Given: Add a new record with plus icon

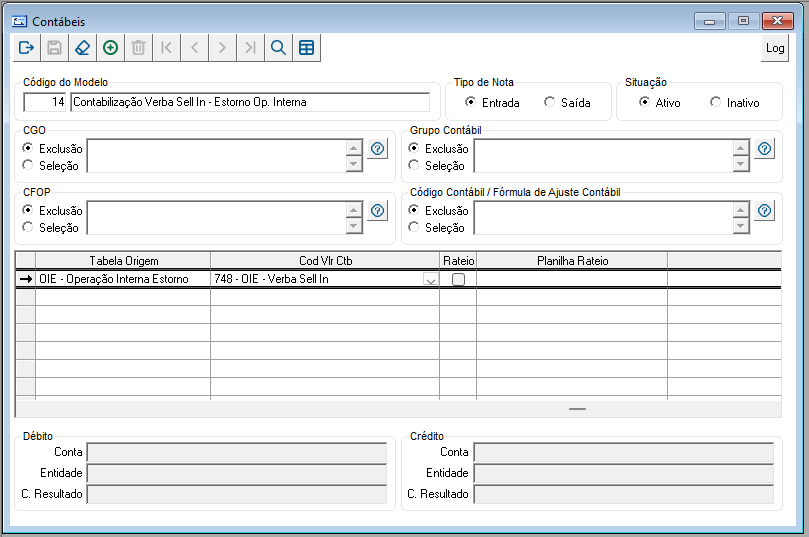Looking at the screenshot, I should [x=110, y=48].
